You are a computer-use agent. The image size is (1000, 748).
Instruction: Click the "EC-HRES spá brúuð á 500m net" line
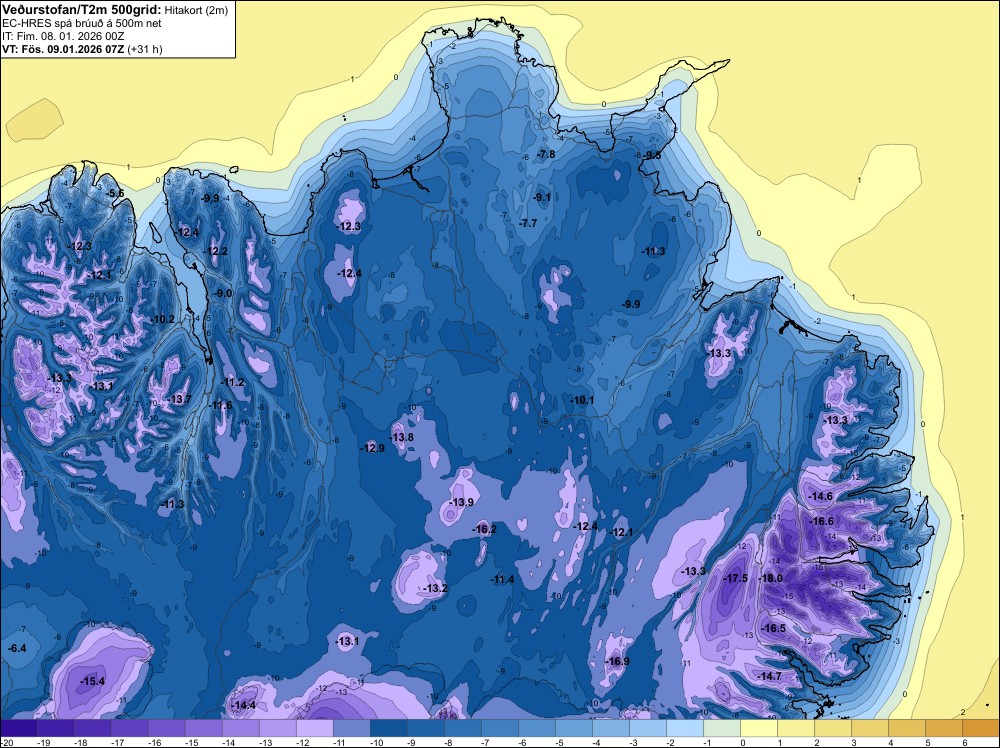pyautogui.click(x=82, y=24)
